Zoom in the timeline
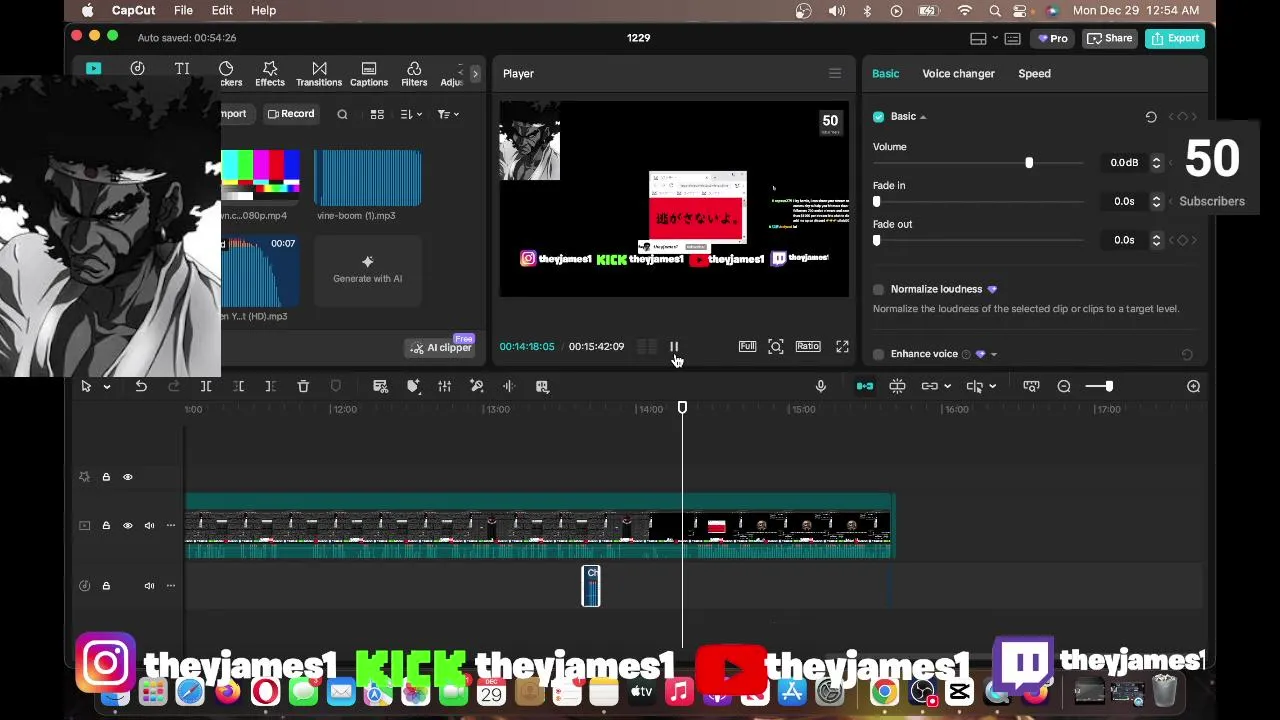 pos(1193,386)
